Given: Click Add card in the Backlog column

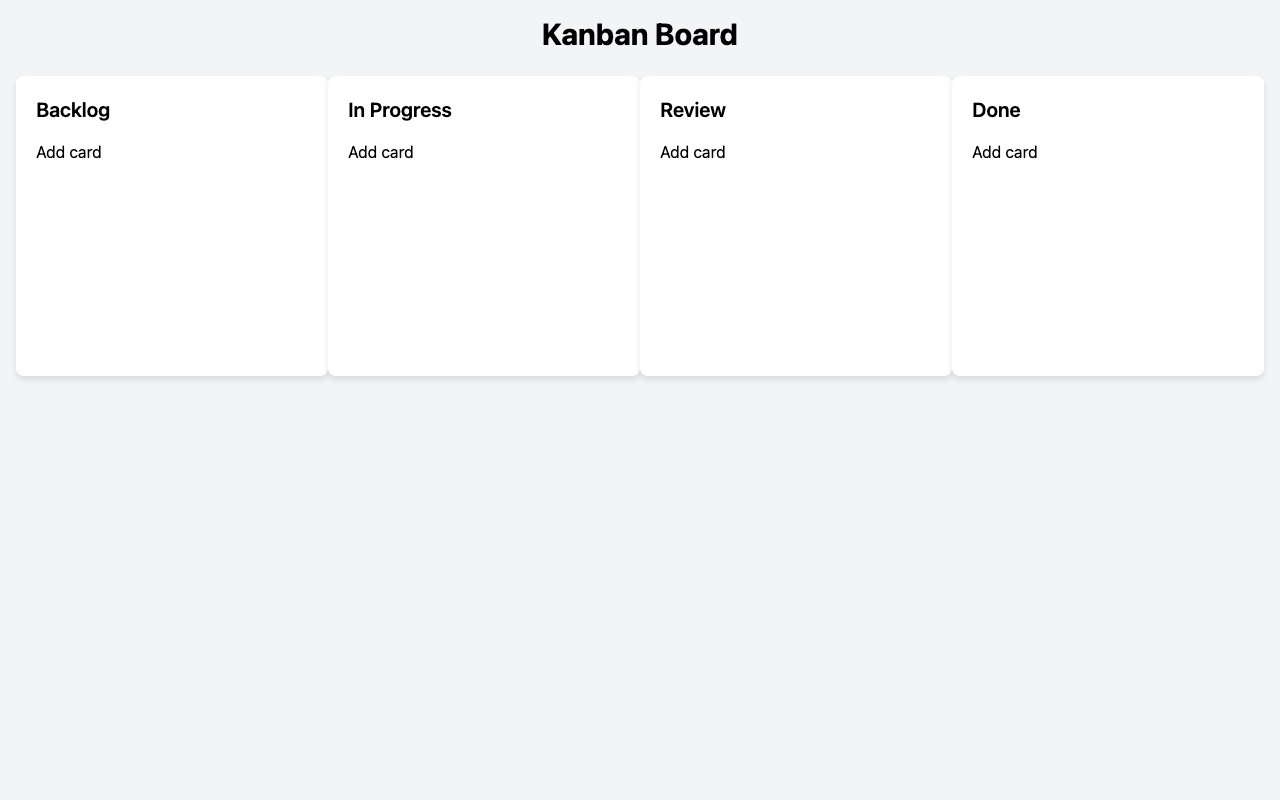Looking at the screenshot, I should (x=69, y=152).
